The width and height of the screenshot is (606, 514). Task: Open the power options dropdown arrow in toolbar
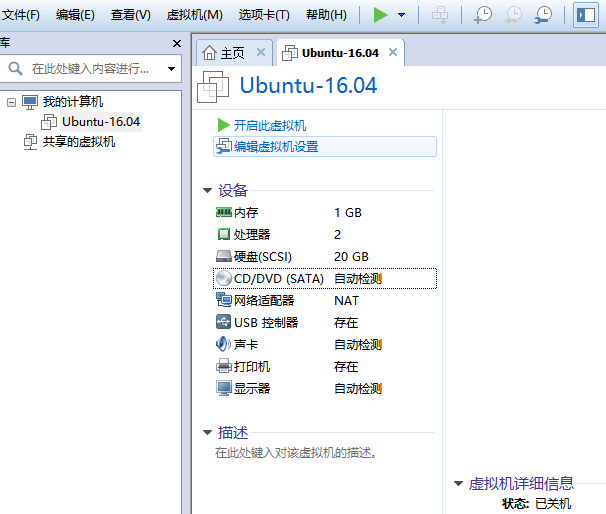click(402, 15)
